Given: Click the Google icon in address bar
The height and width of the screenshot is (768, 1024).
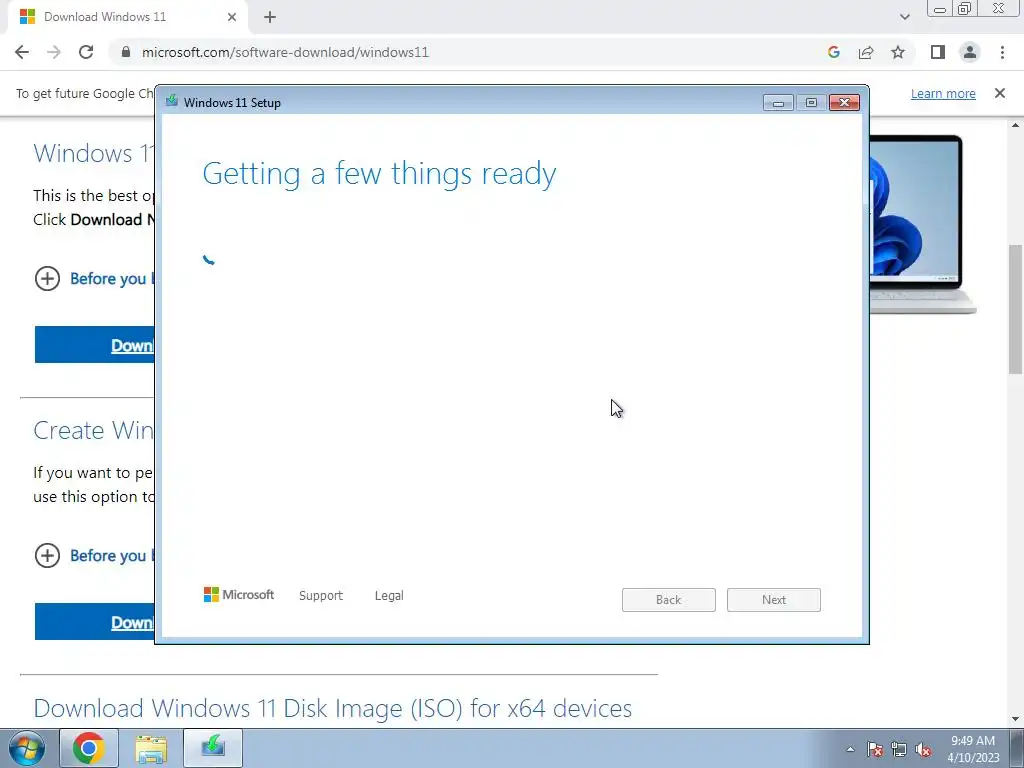Looking at the screenshot, I should [834, 52].
